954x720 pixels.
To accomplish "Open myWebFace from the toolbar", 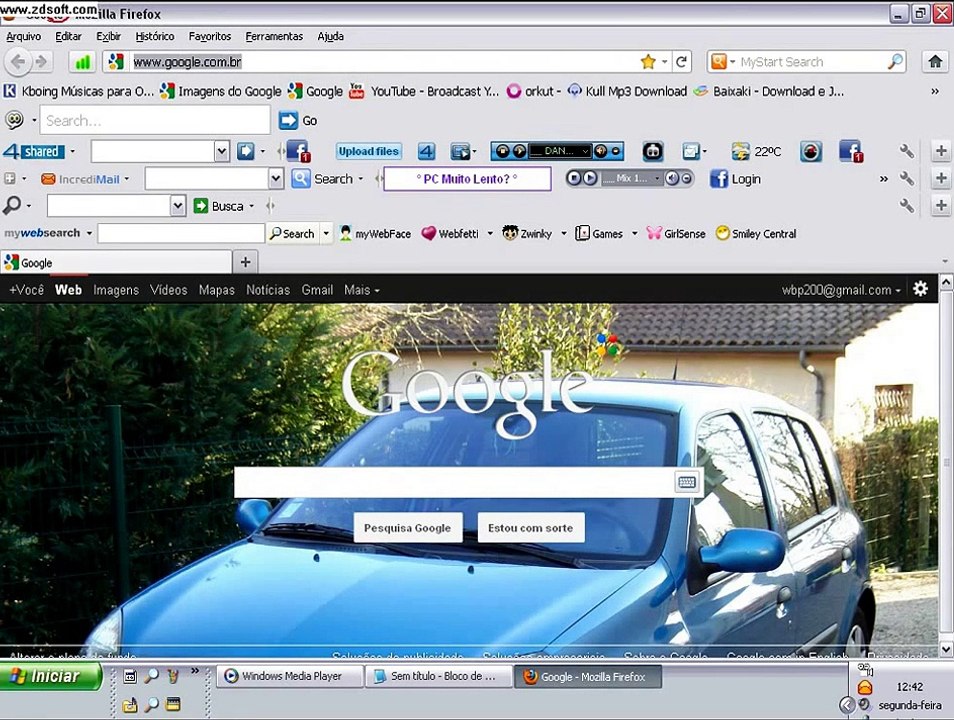I will point(375,234).
